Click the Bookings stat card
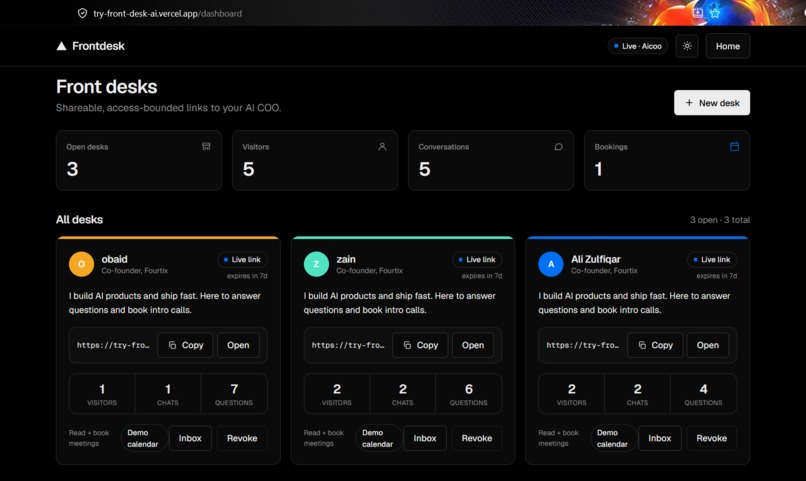806x481 pixels. pos(667,160)
